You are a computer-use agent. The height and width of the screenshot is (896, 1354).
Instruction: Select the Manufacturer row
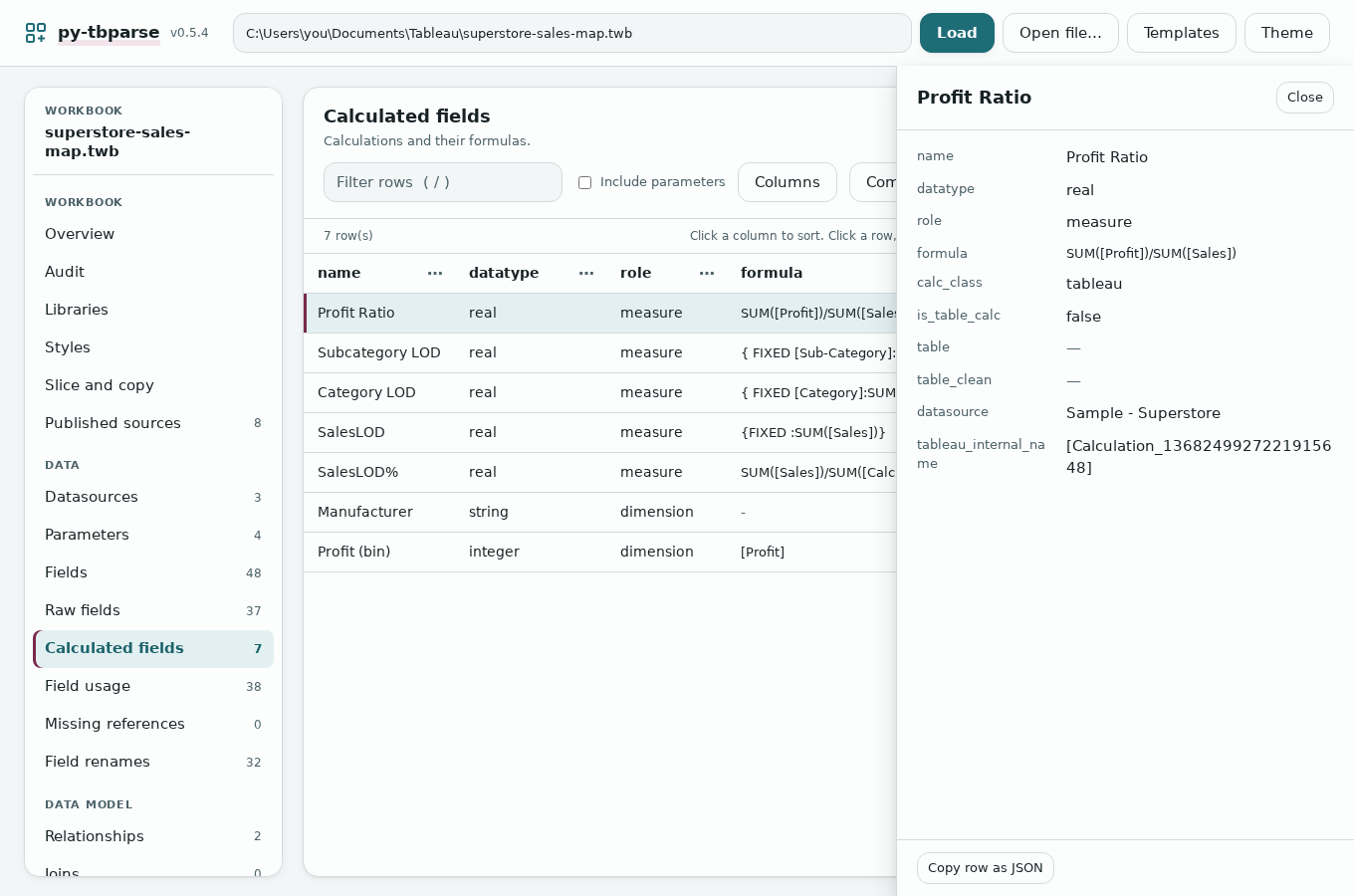(x=600, y=512)
